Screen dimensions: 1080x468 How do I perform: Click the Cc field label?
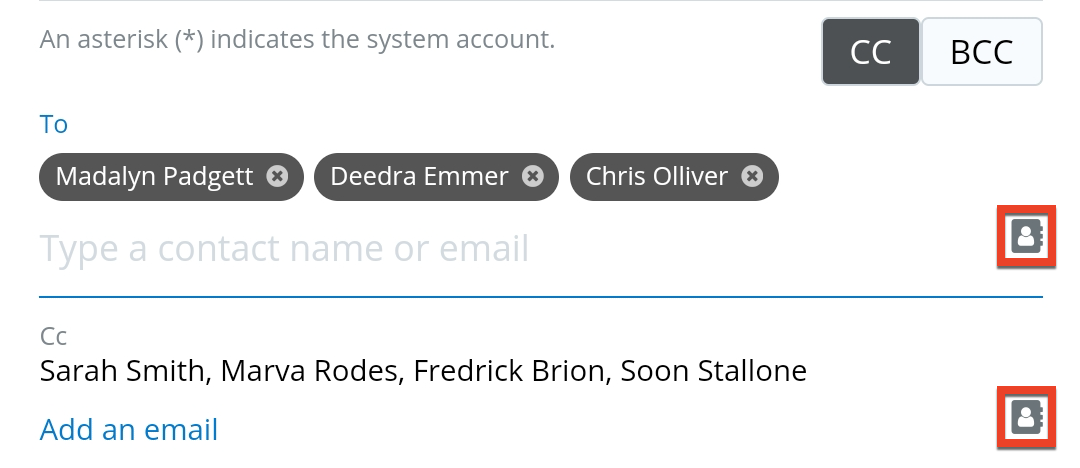53,336
